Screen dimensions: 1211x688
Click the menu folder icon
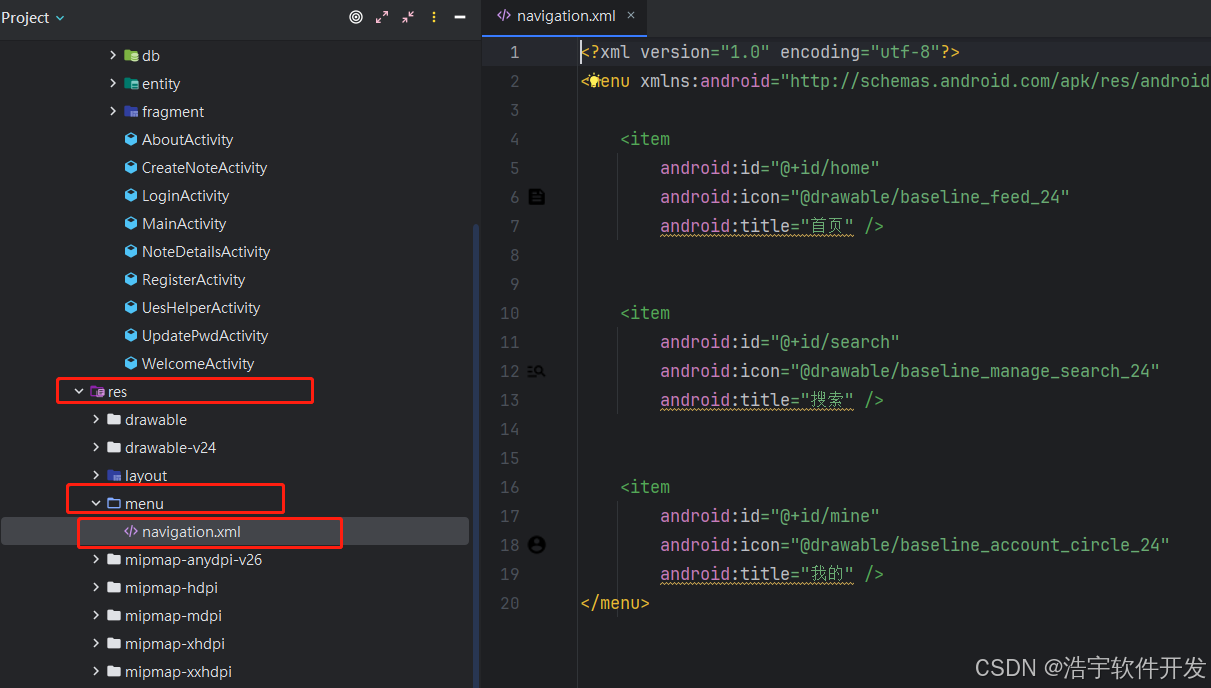click(114, 504)
